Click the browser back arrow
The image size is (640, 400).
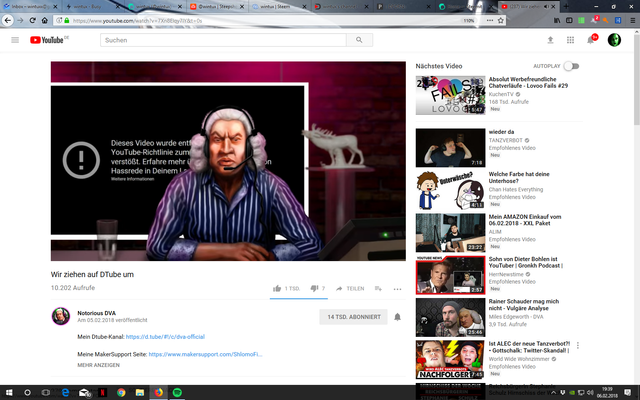coord(8,20)
